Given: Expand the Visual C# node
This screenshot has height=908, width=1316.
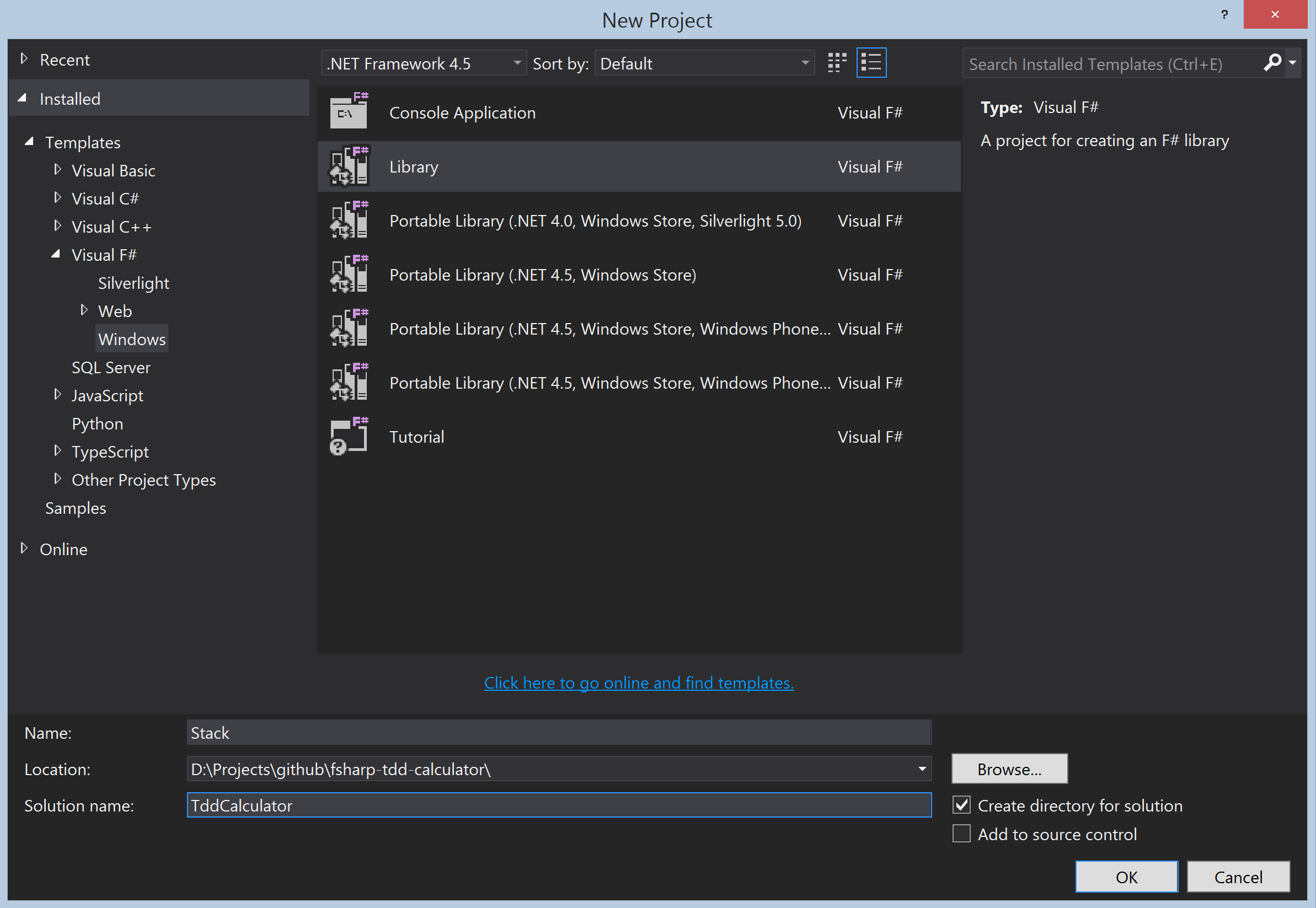Looking at the screenshot, I should point(57,197).
